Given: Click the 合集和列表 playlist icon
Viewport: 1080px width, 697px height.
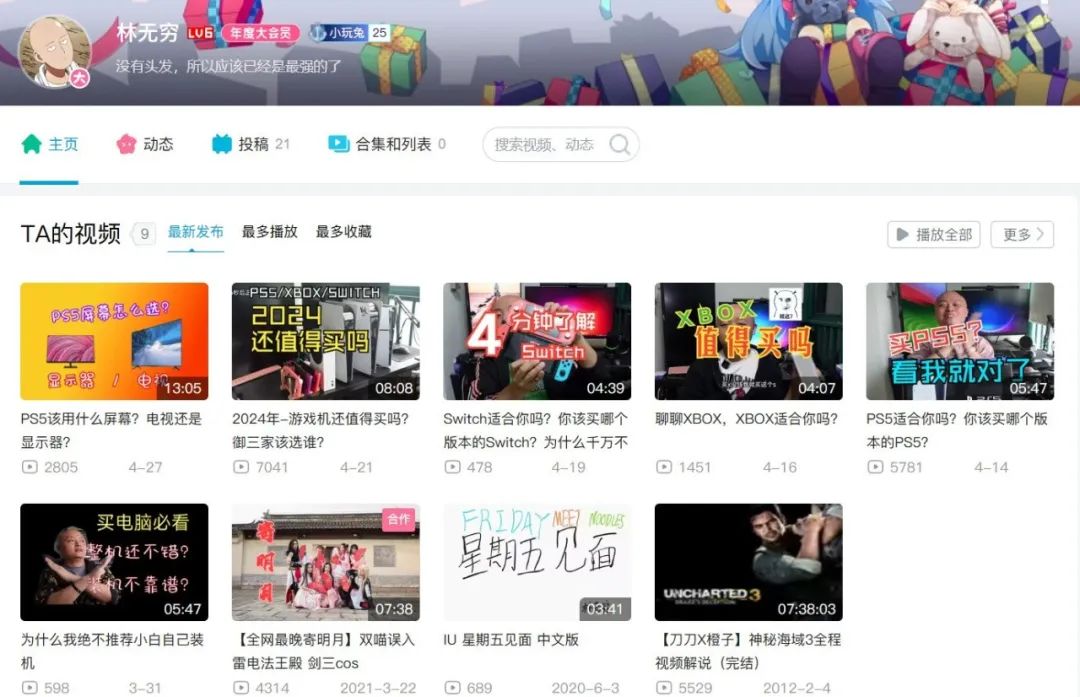Looking at the screenshot, I should point(339,144).
